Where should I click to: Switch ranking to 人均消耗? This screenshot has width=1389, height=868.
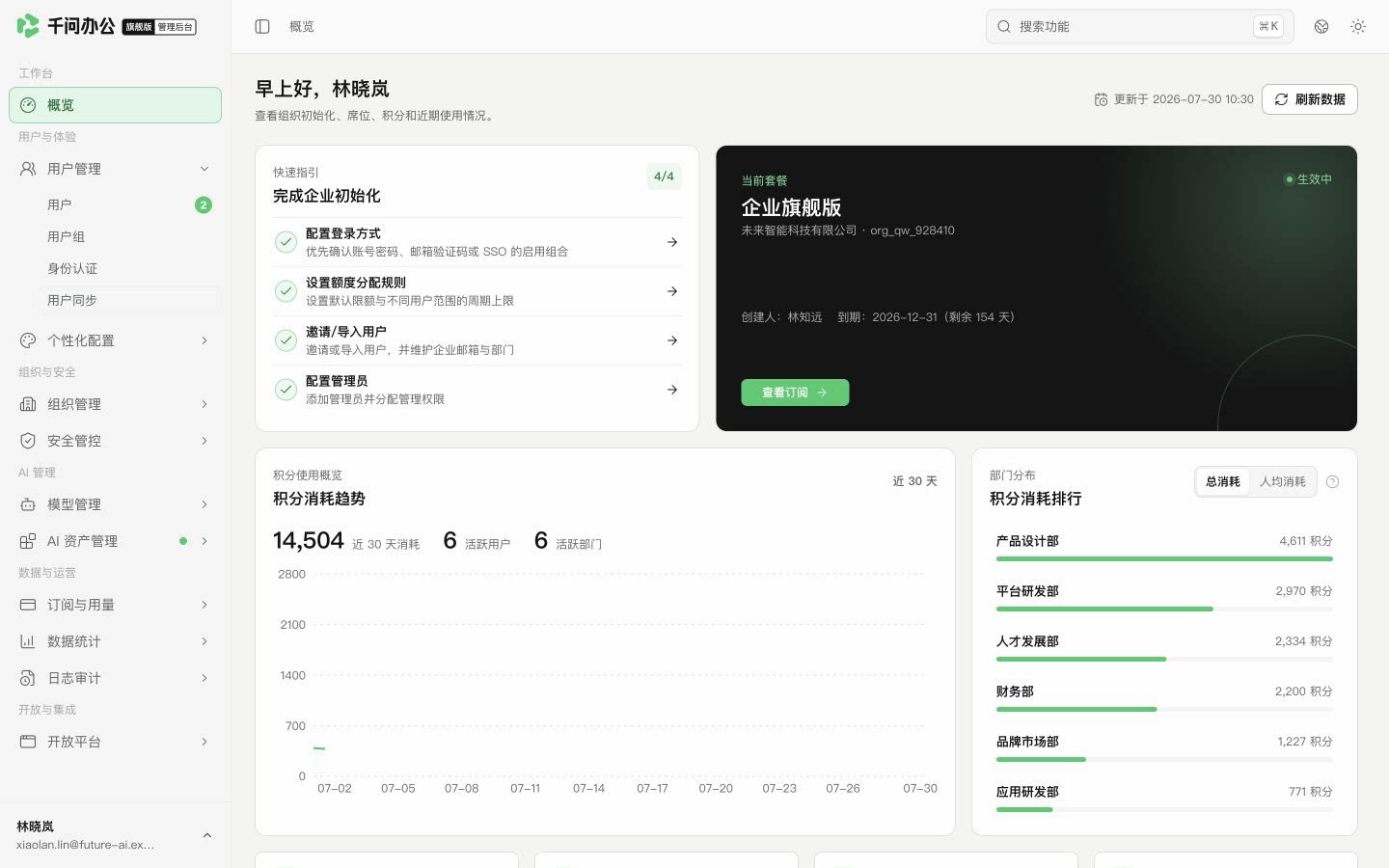click(x=1282, y=481)
